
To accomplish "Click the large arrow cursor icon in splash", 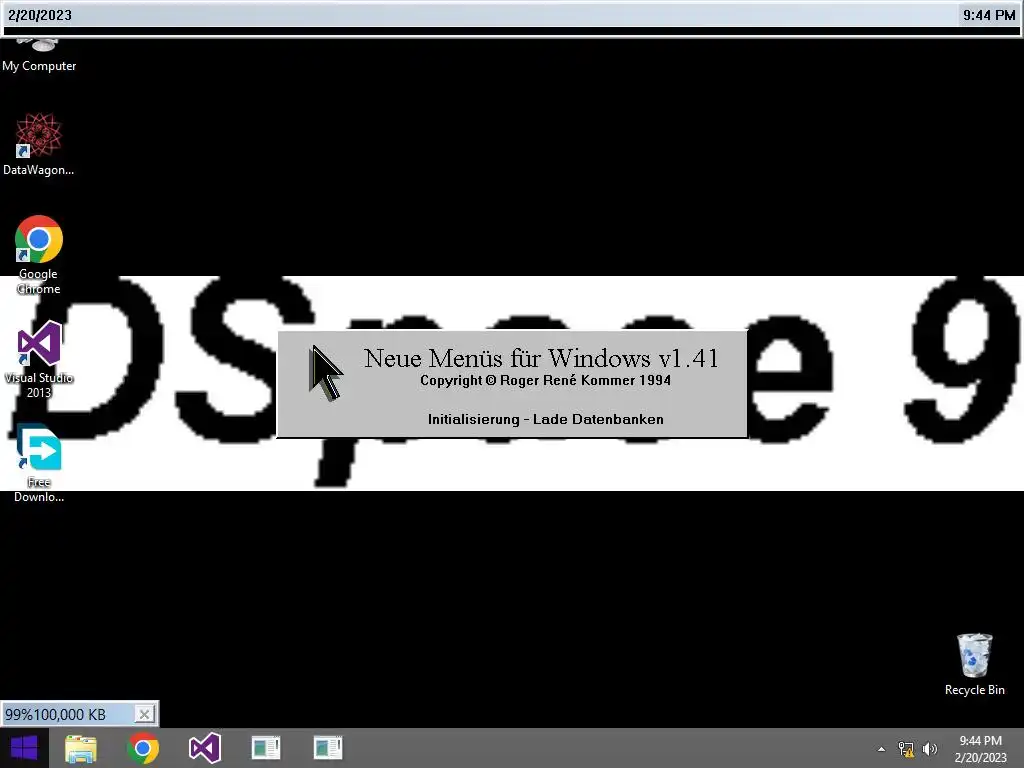I will coord(326,373).
